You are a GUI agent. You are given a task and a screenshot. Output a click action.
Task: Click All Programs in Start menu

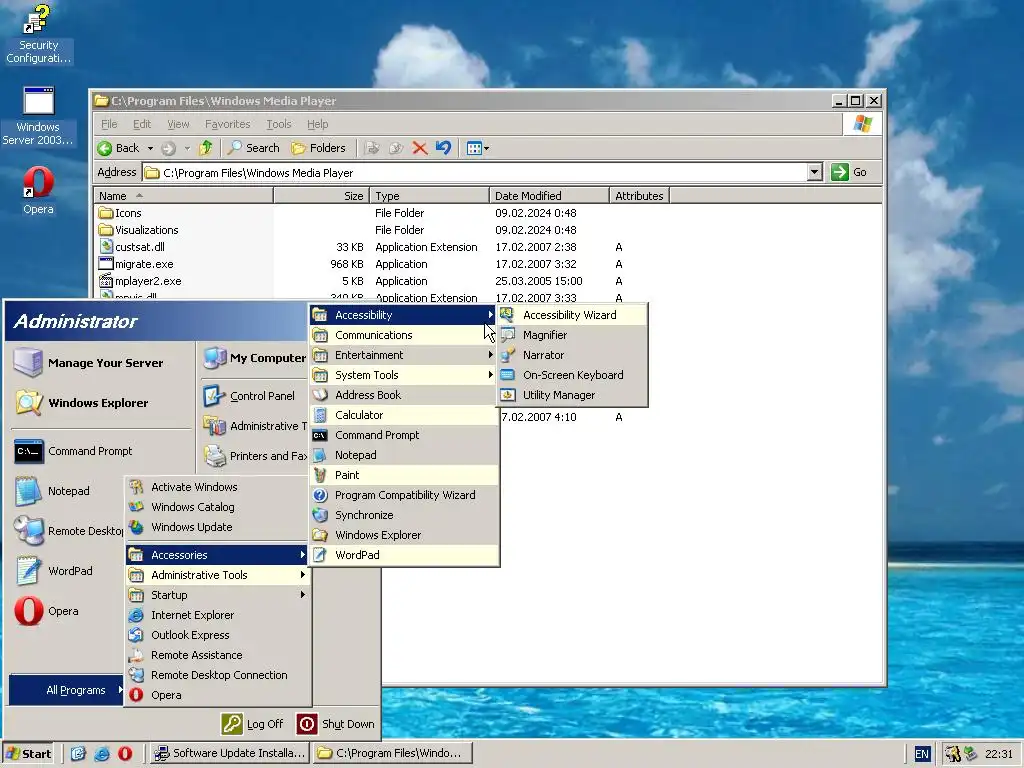(x=66, y=690)
